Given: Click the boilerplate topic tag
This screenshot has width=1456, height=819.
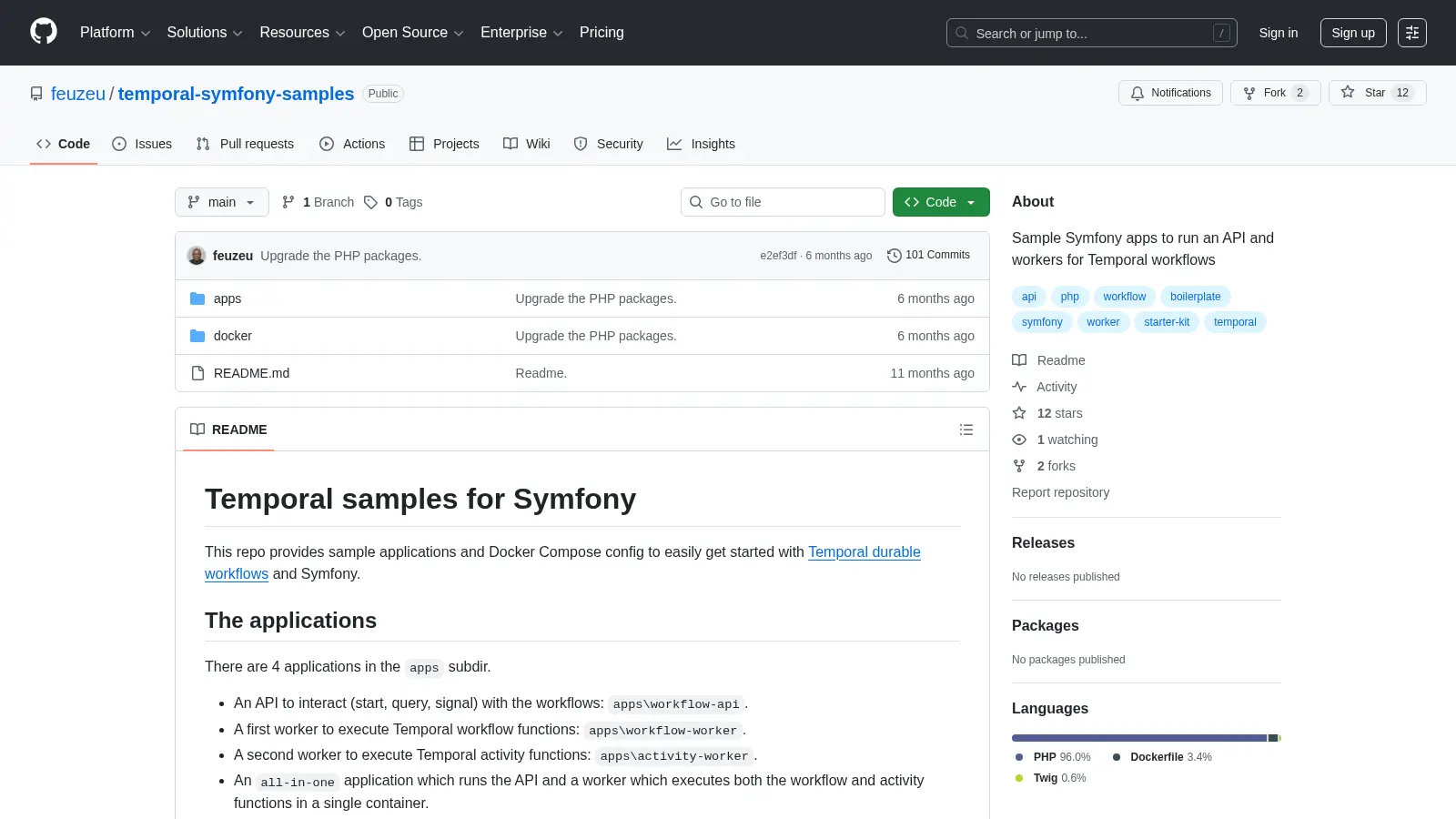Looking at the screenshot, I should 1195,297.
